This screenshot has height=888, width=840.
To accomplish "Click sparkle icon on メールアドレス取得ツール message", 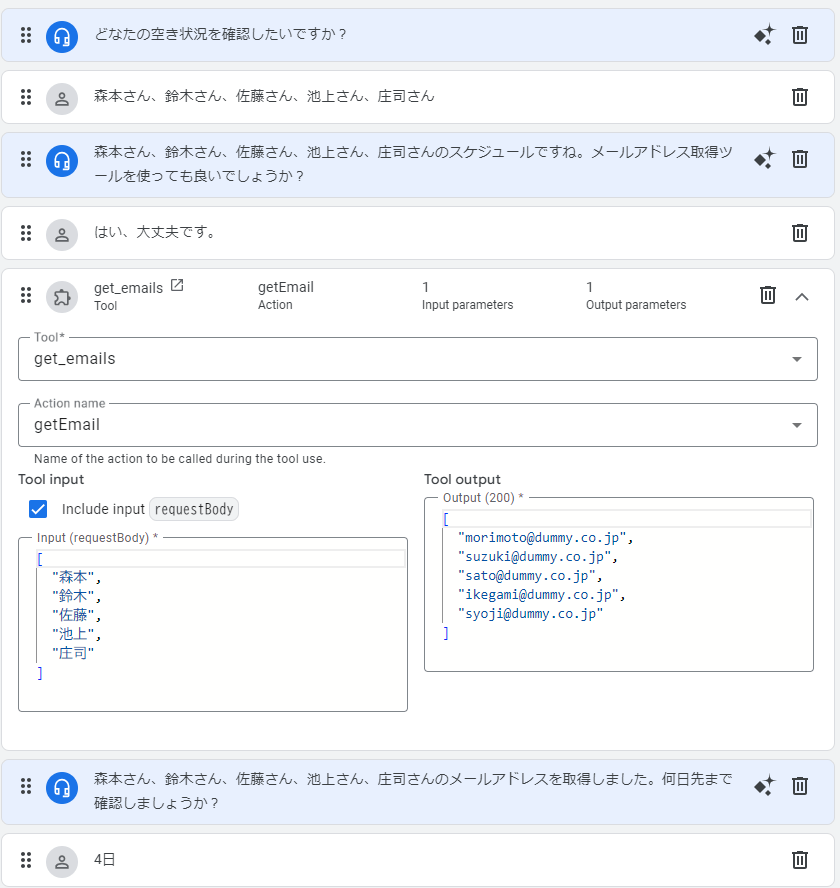I will point(764,159).
